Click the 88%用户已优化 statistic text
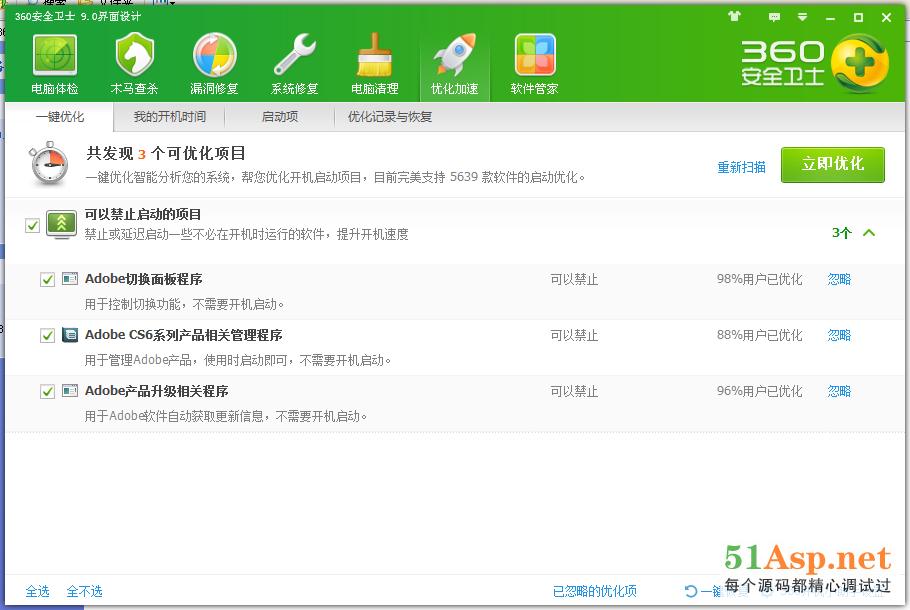Image resolution: width=910 pixels, height=610 pixels. click(x=760, y=335)
